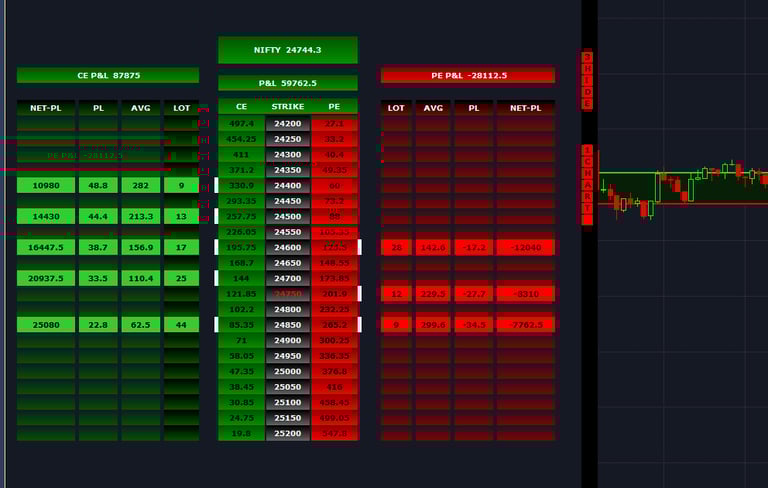Viewport: 768px width, 488px height.
Task: Click PE price 232.25
Action: [334, 310]
